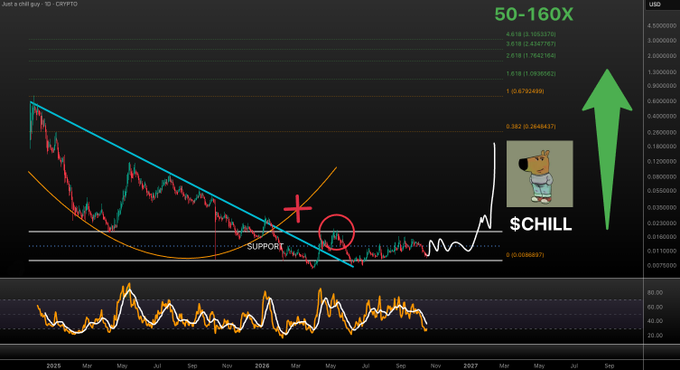Viewport: 680px width, 370px height.
Task: Click price axis value 0.6000000
Action: pos(662,101)
